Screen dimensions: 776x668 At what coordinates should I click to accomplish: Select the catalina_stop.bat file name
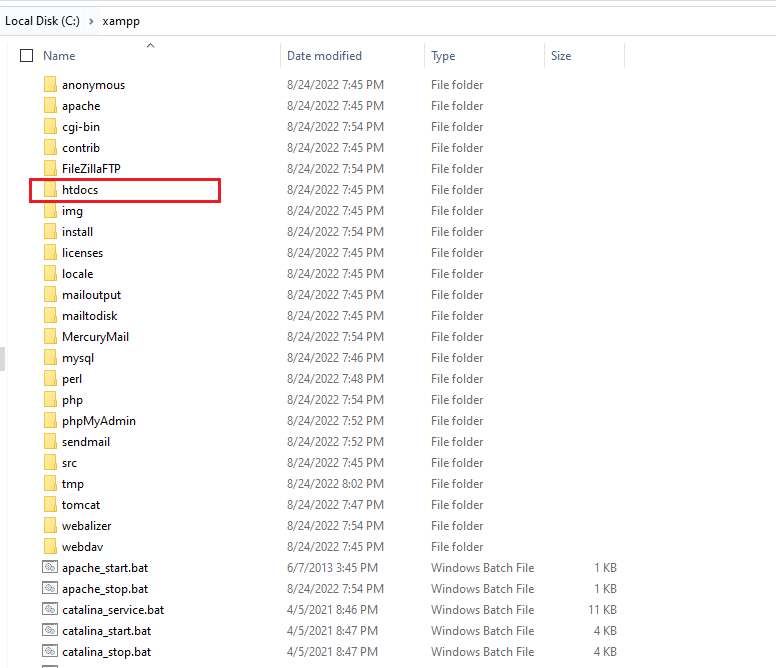pyautogui.click(x=106, y=652)
